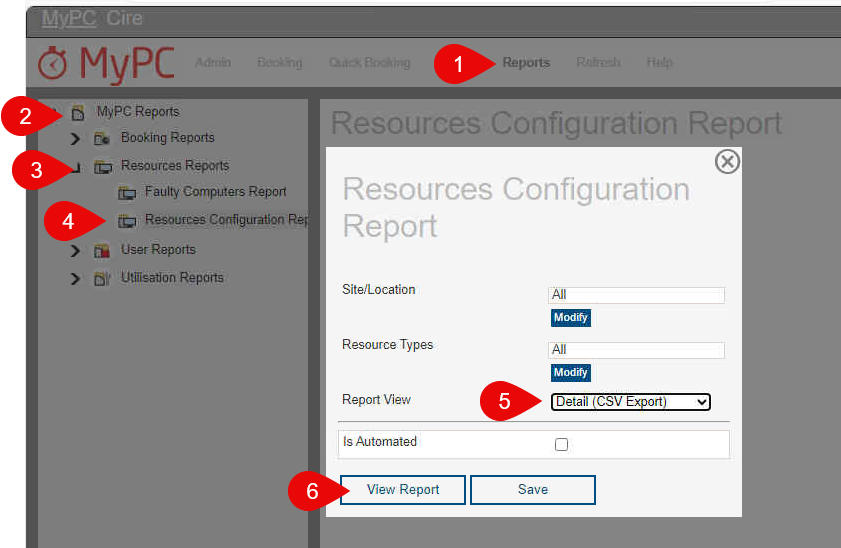This screenshot has width=841, height=548.
Task: Click the View Report button
Action: point(403,489)
